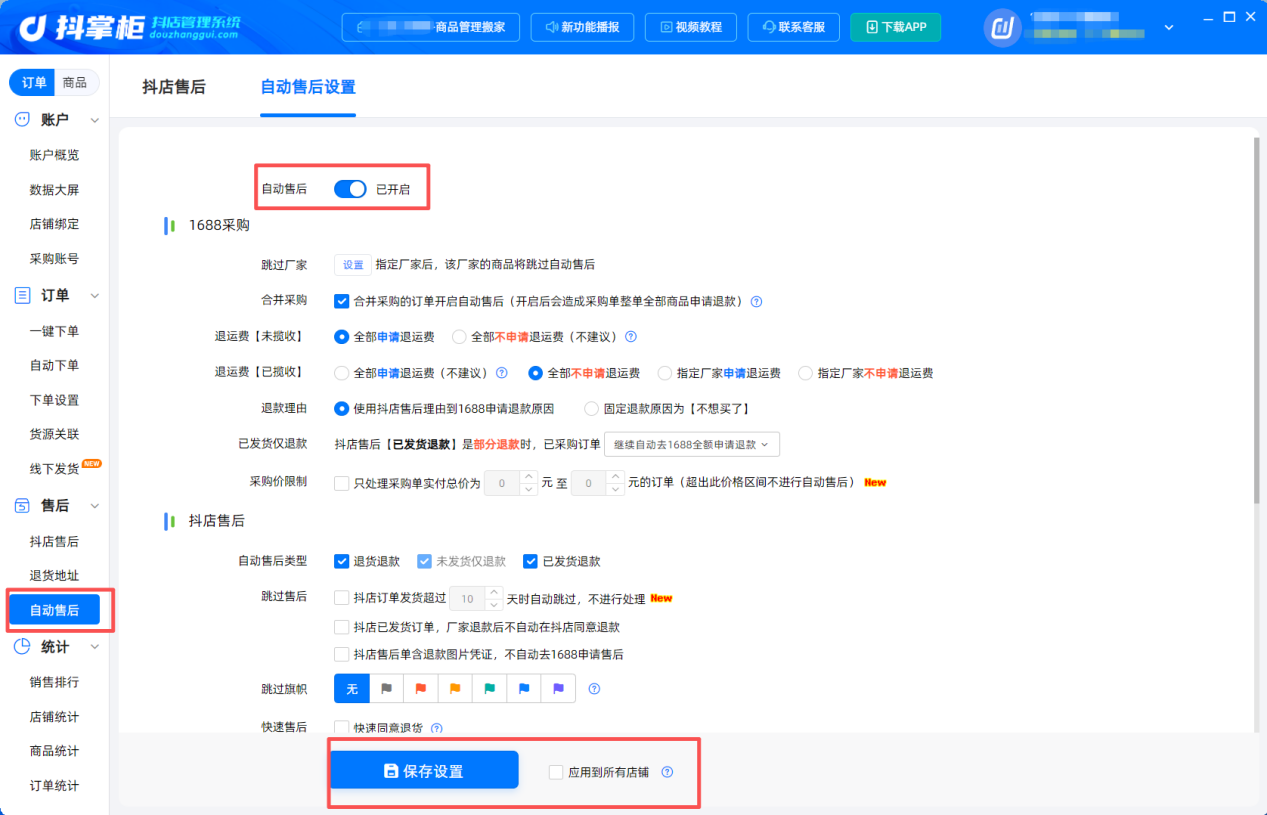Click the 抖掌柜 logo icon
Viewport: 1267px width, 815px height.
32,26
